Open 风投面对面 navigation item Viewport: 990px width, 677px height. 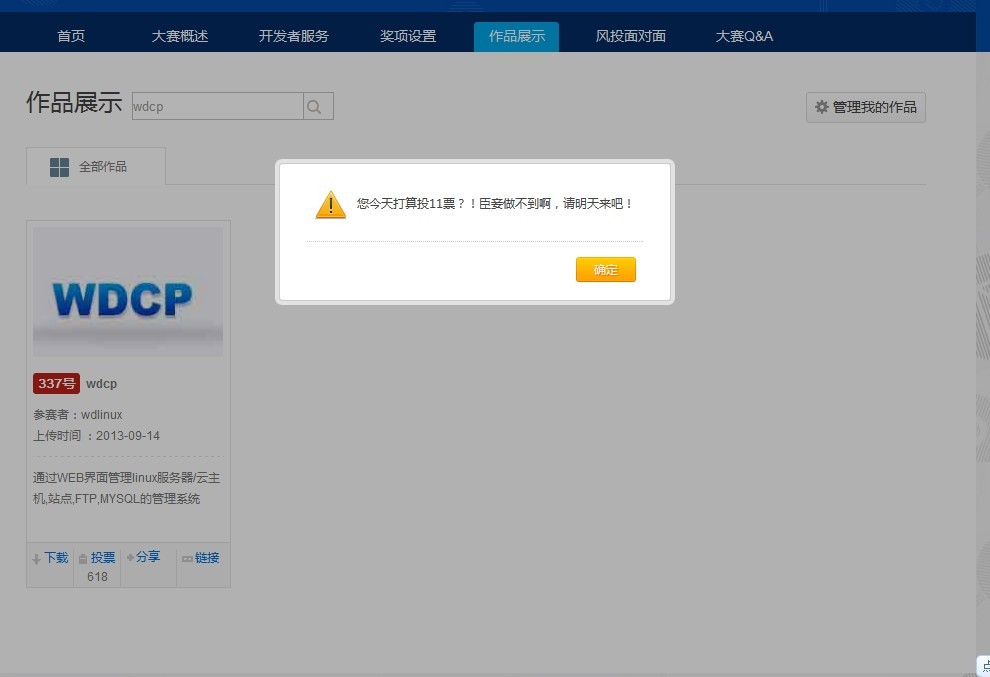pyautogui.click(x=630, y=37)
